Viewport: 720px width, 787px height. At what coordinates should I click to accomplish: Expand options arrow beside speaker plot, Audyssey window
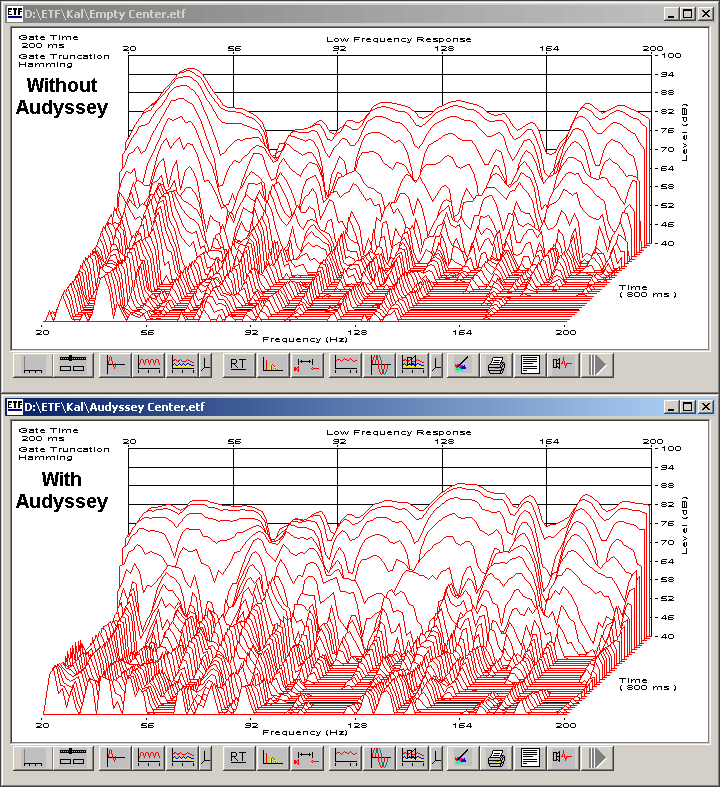[436, 758]
